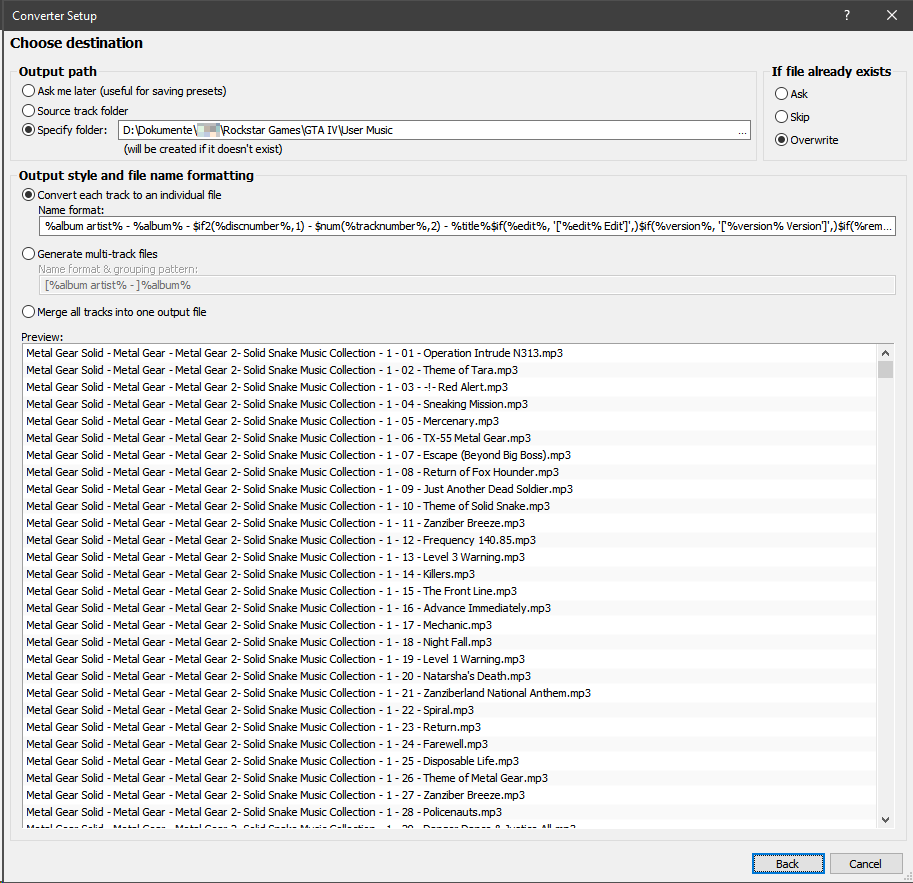Choose 'Generate multi-track files' option

tap(89, 254)
